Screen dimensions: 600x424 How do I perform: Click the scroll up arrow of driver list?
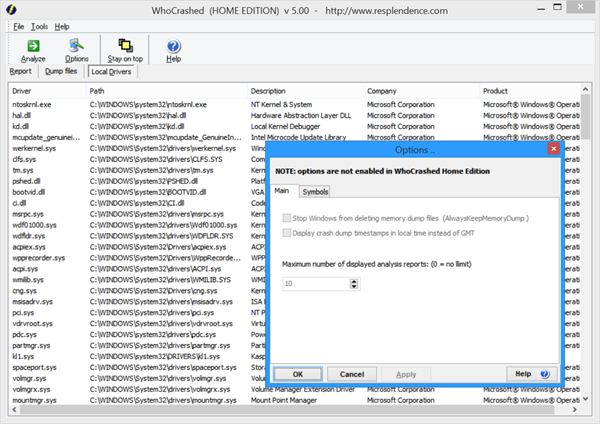[585, 89]
